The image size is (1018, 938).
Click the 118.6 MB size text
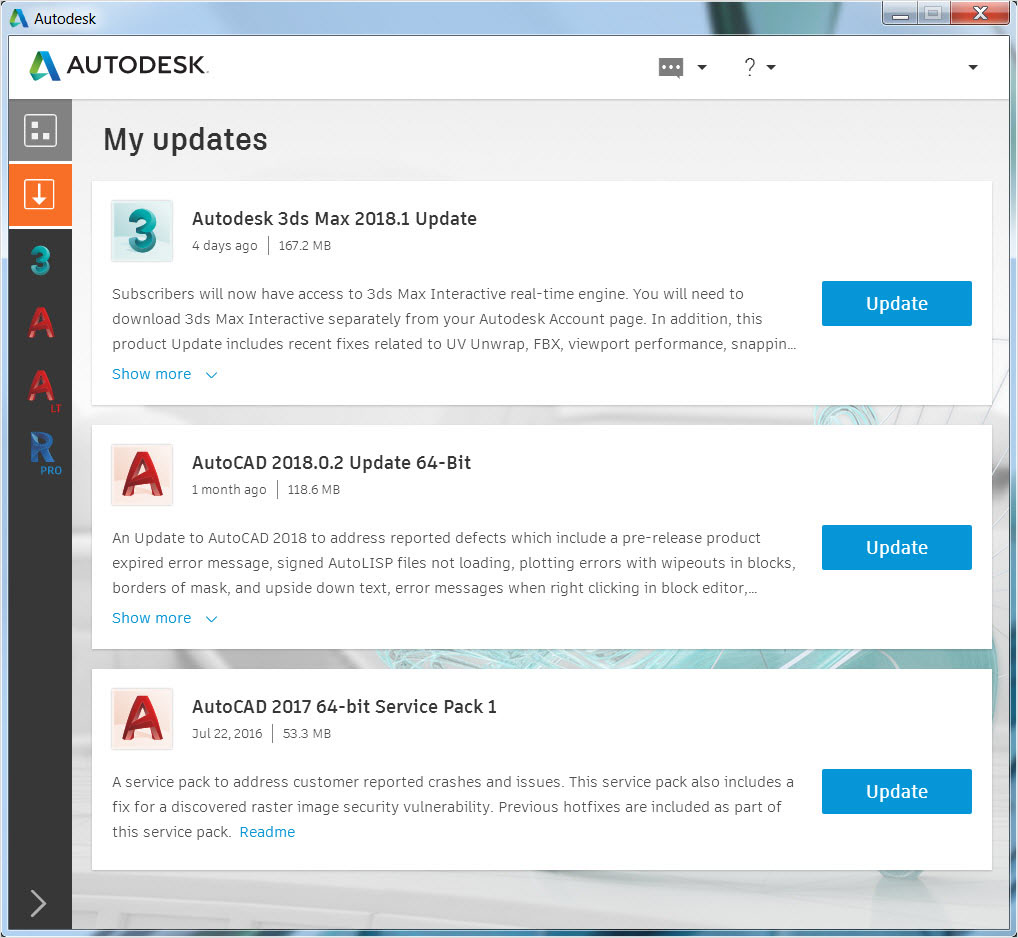pos(314,489)
